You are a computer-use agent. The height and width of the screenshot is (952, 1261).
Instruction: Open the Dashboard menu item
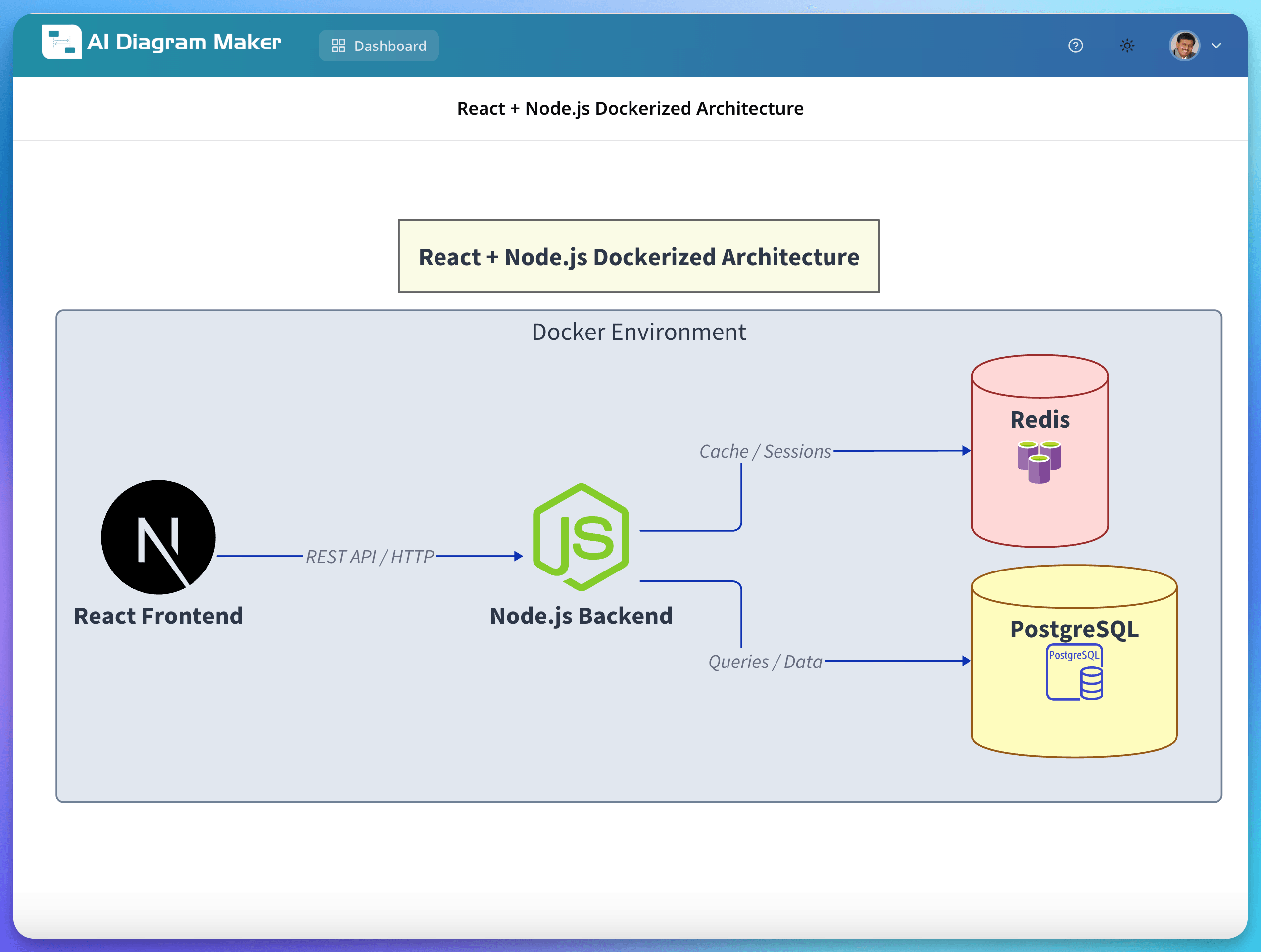point(378,46)
